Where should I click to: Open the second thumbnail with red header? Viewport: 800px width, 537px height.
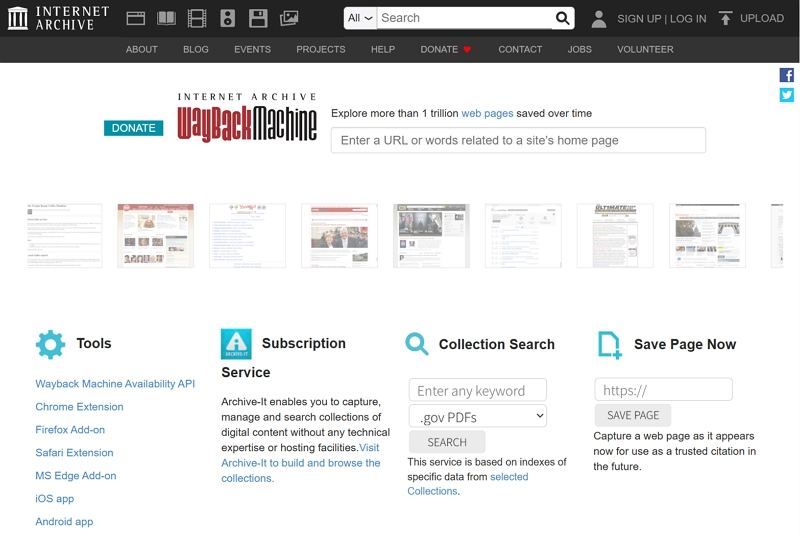tap(156, 236)
